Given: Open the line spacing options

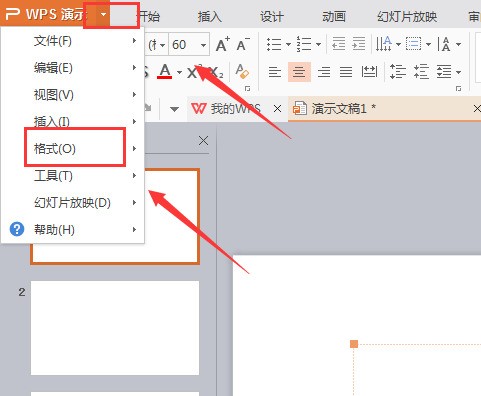Looking at the screenshot, I should [398, 72].
